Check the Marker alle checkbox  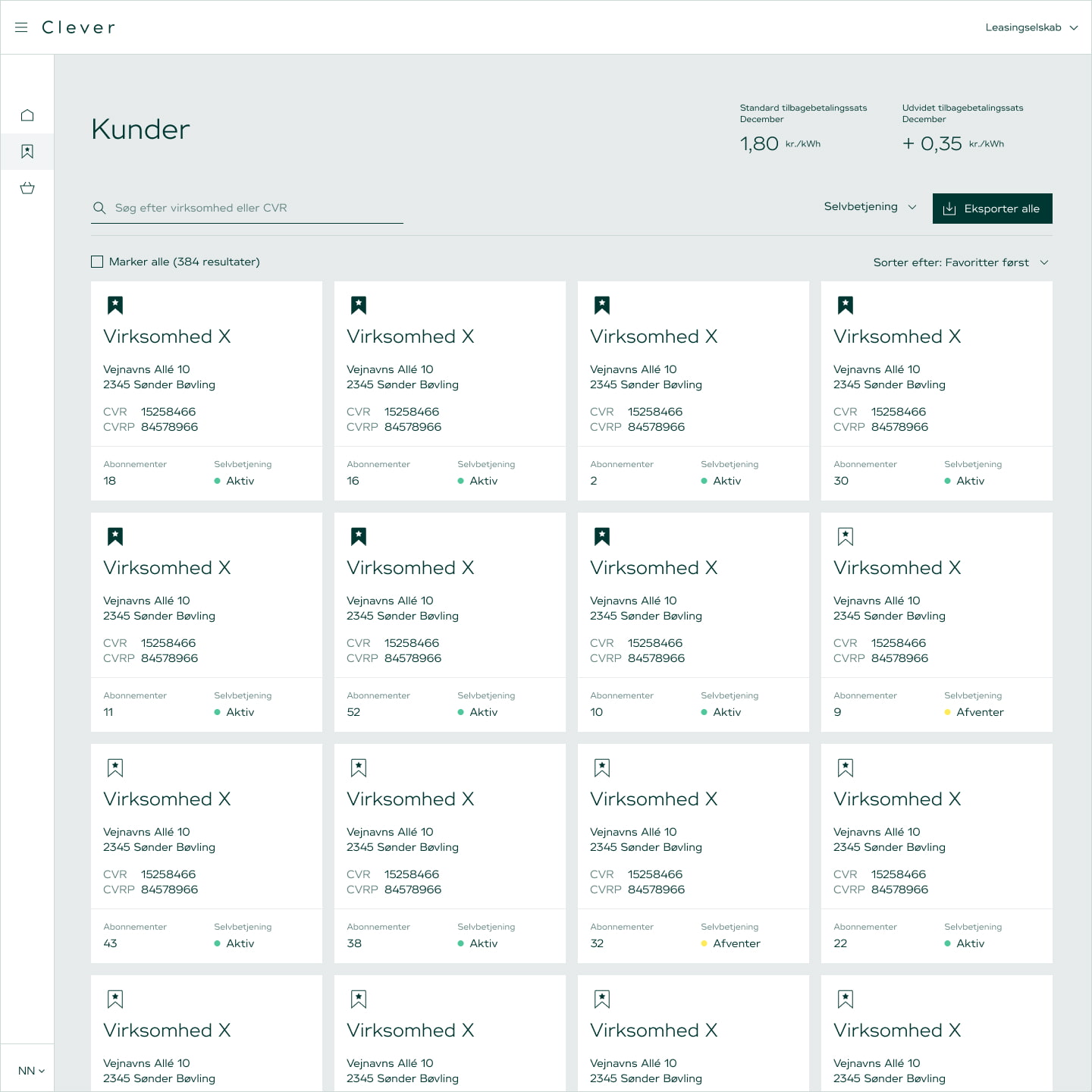point(97,262)
